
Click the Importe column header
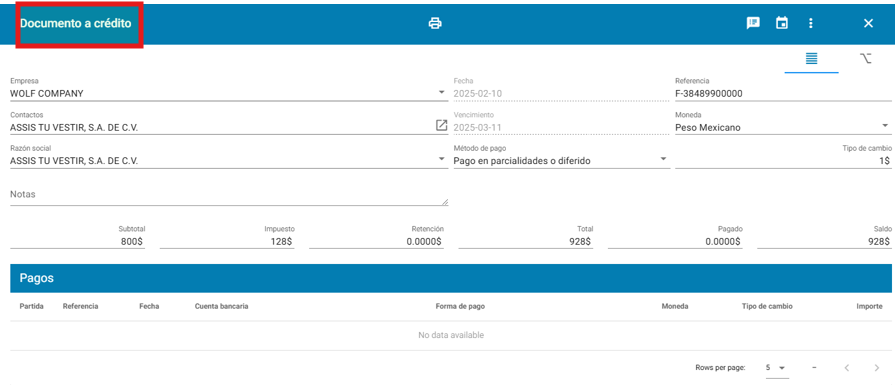pos(870,306)
